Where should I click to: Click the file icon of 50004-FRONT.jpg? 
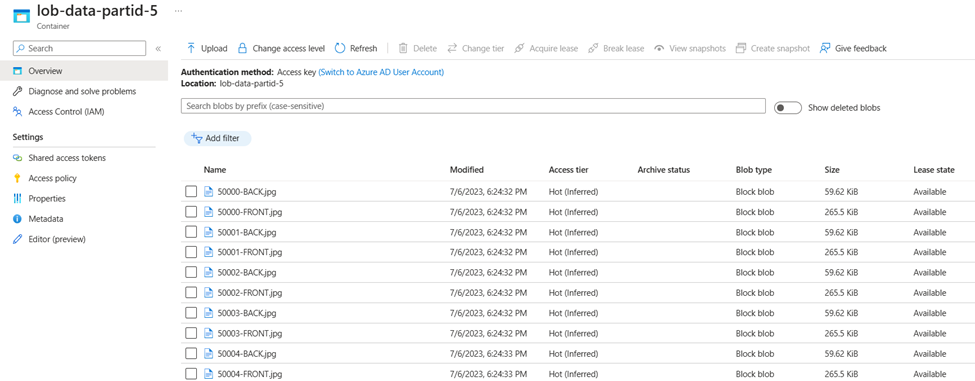pos(209,374)
